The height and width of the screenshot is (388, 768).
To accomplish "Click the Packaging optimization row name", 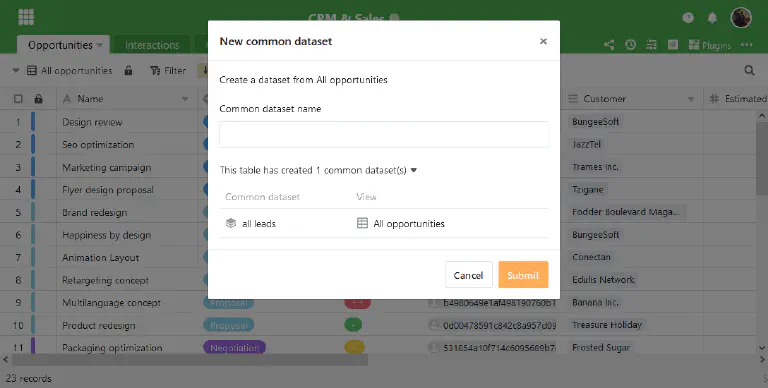I will (112, 348).
